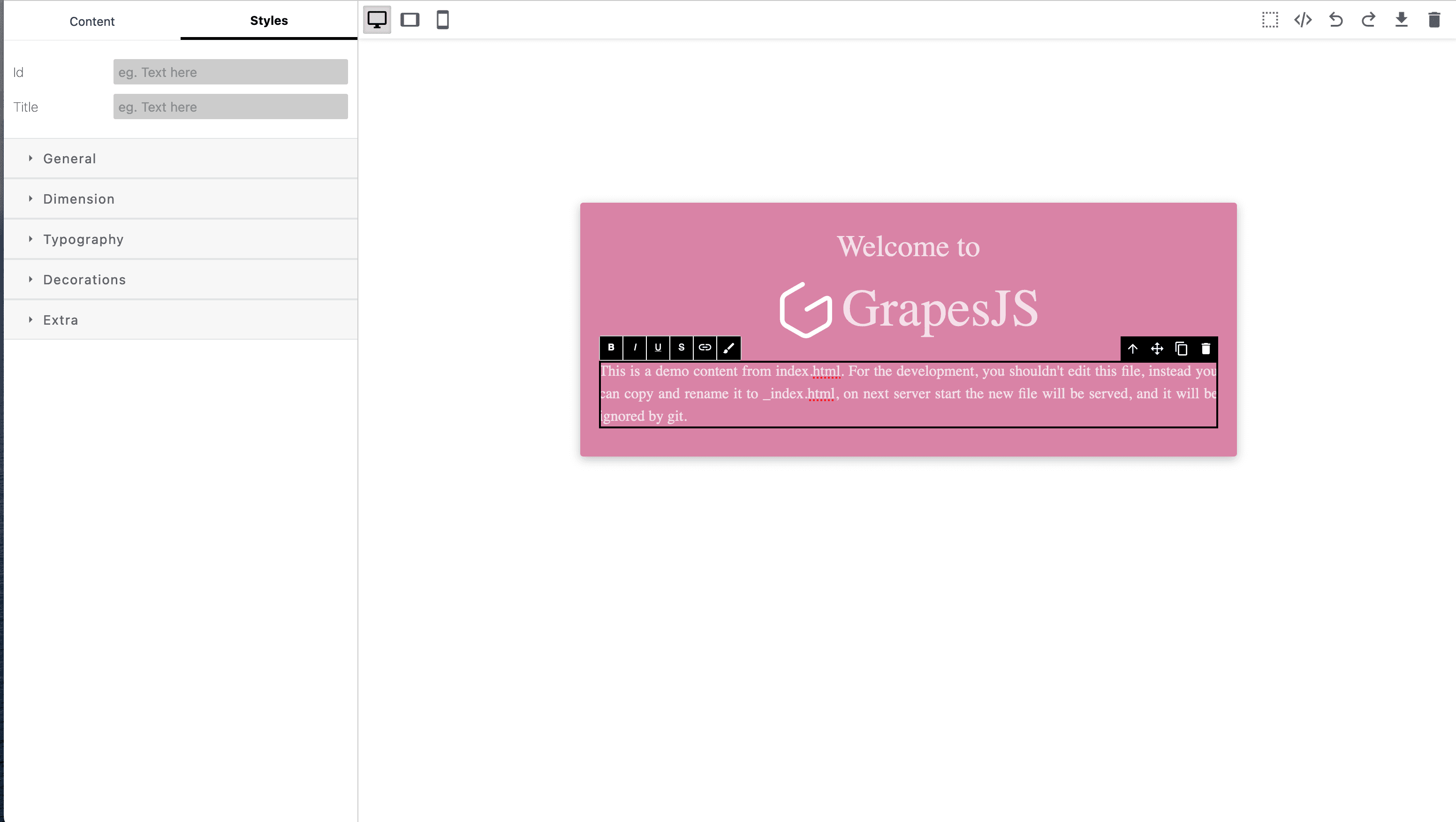Click the export/download button
This screenshot has height=822, width=1456.
click(x=1401, y=19)
